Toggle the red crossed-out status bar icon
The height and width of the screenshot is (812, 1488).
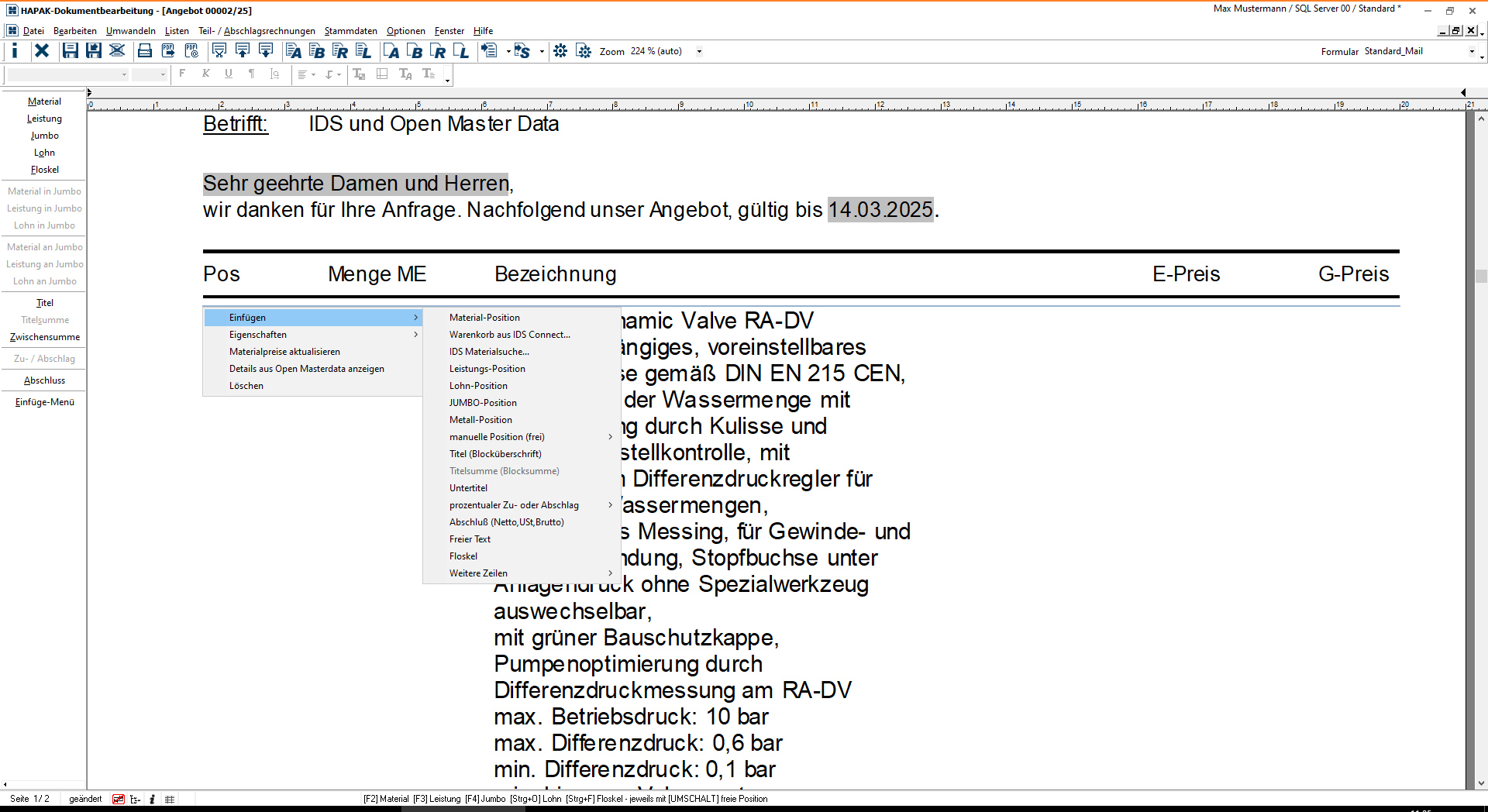click(x=119, y=799)
